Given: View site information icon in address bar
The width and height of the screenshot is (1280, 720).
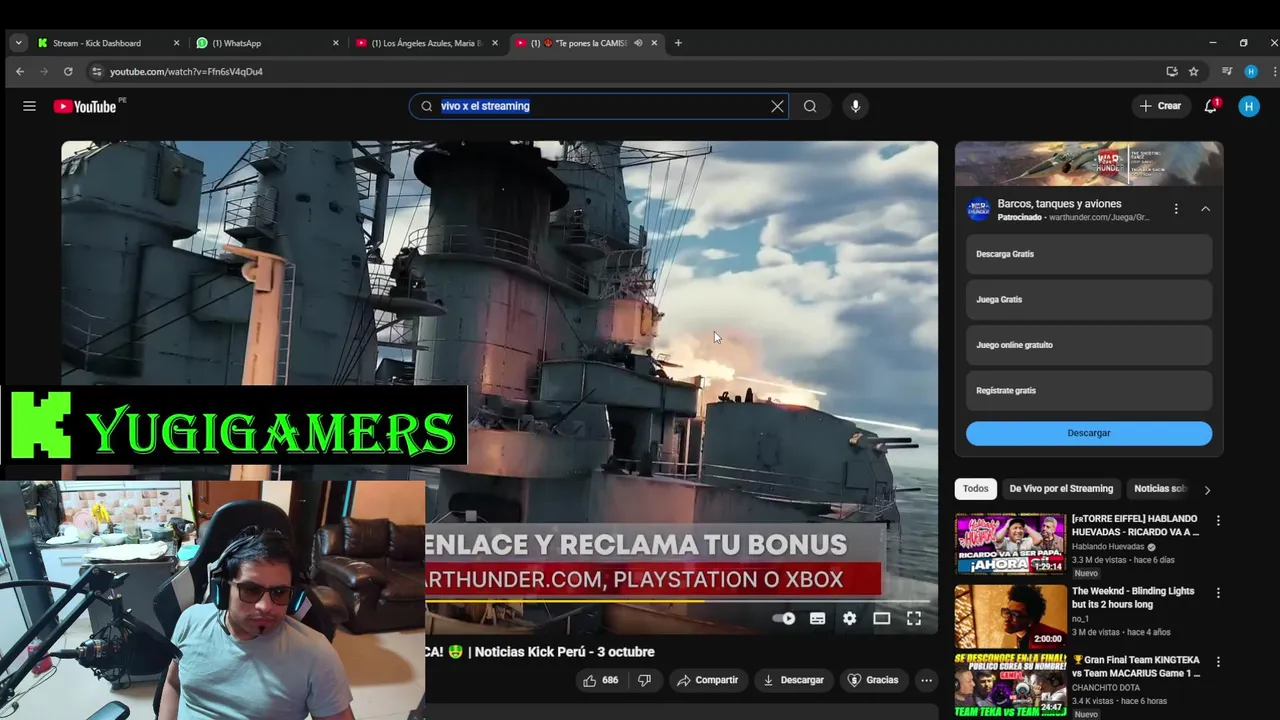Looking at the screenshot, I should coord(97,72).
